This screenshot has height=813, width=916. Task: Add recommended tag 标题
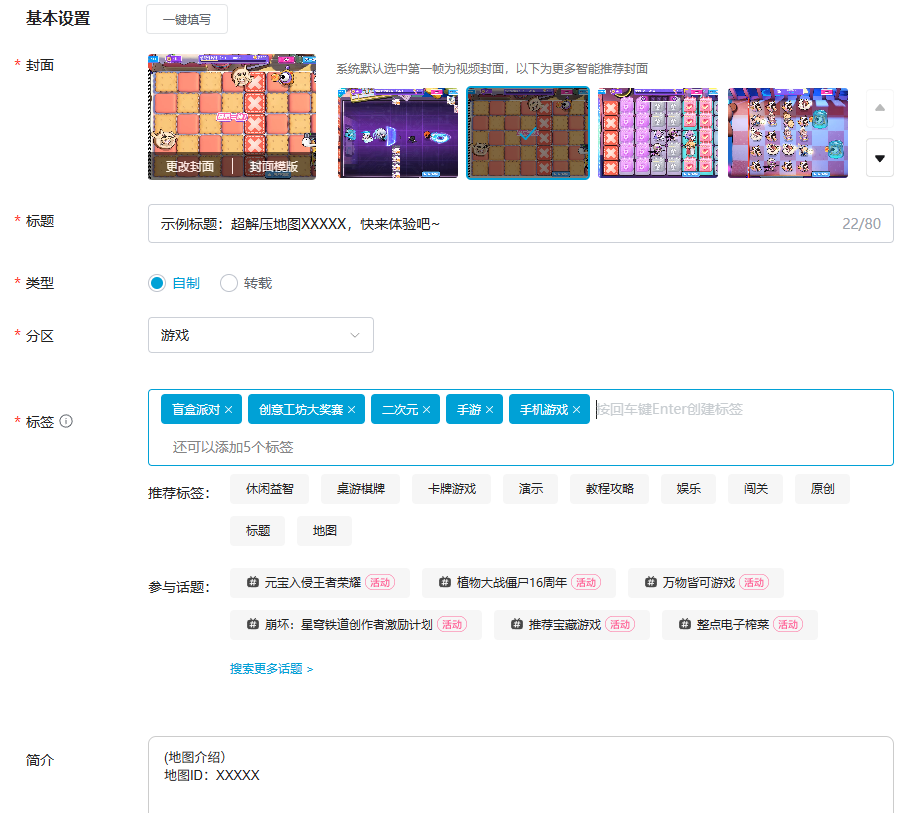coord(258,531)
